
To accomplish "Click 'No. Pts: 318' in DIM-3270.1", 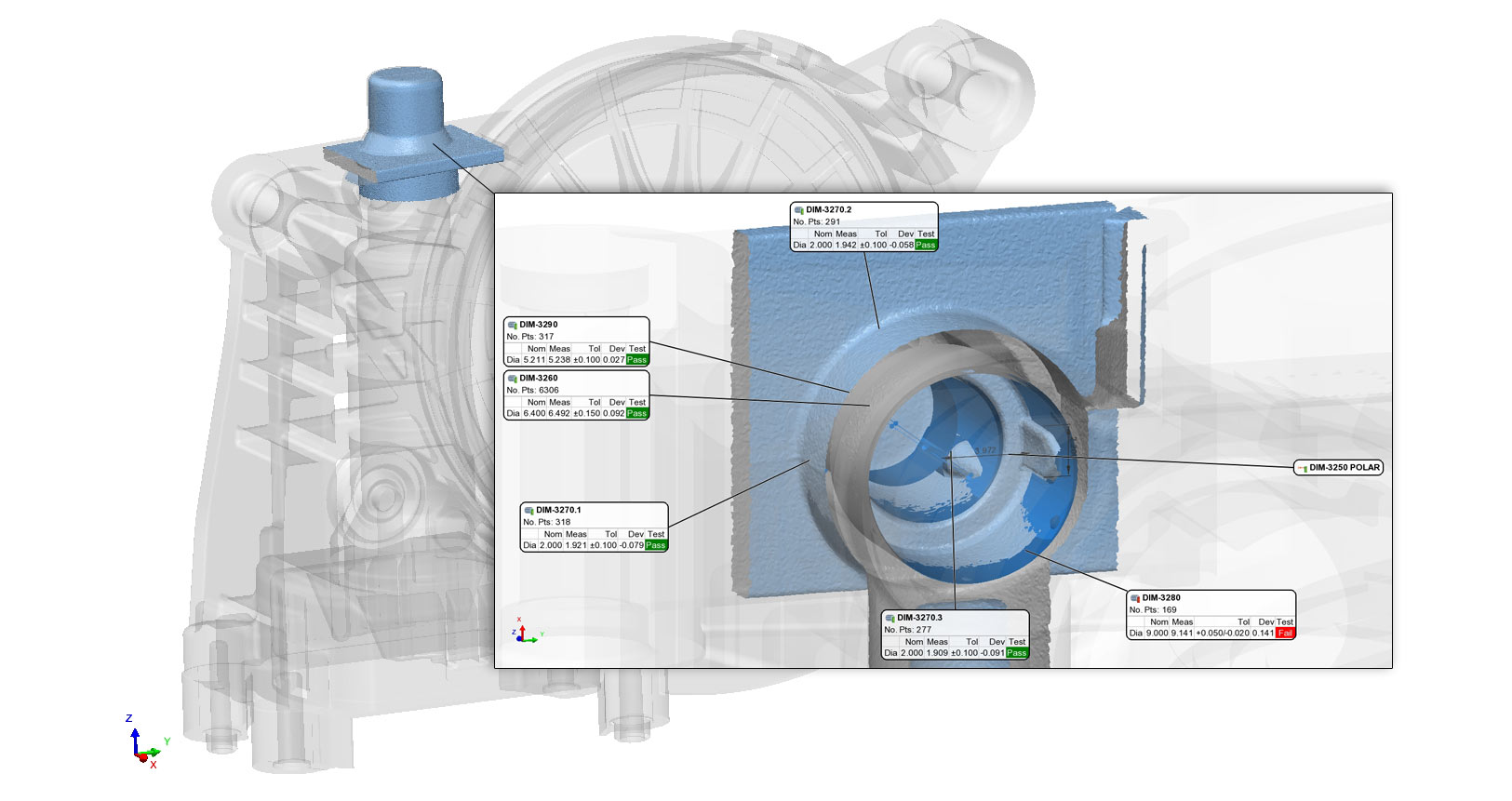I will point(547,522).
